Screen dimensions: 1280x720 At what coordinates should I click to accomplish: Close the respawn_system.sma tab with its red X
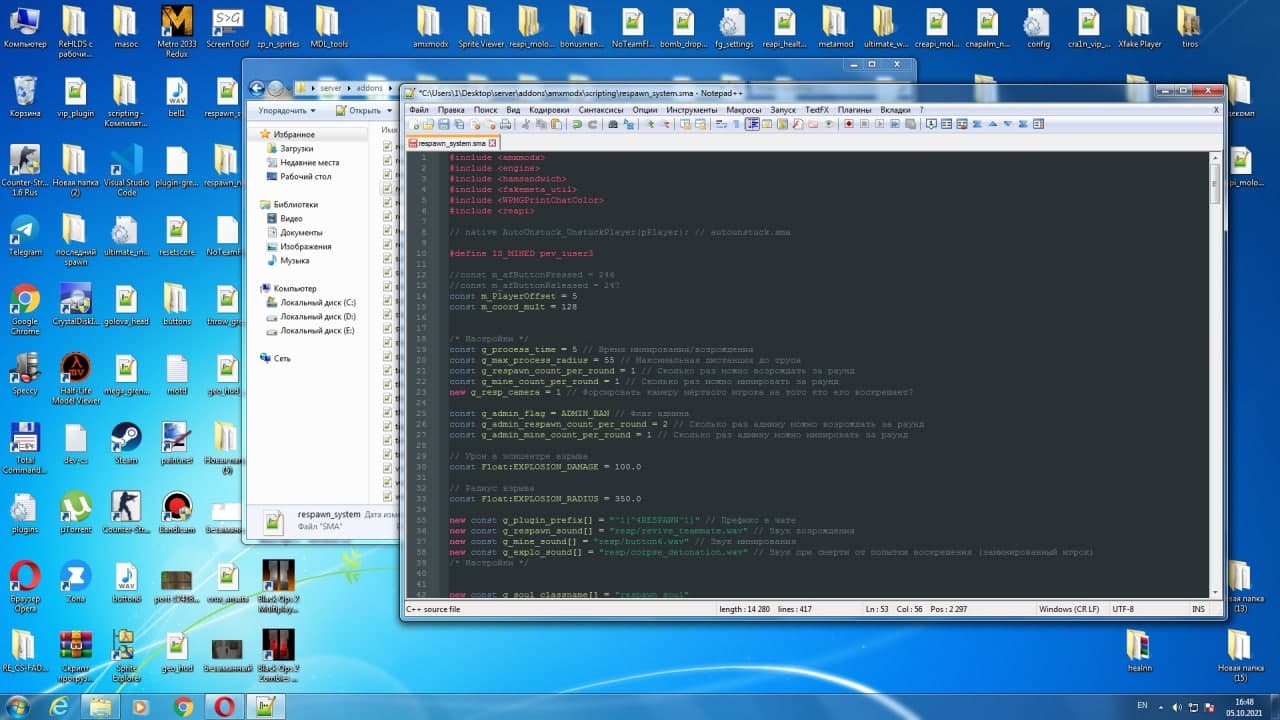click(494, 143)
